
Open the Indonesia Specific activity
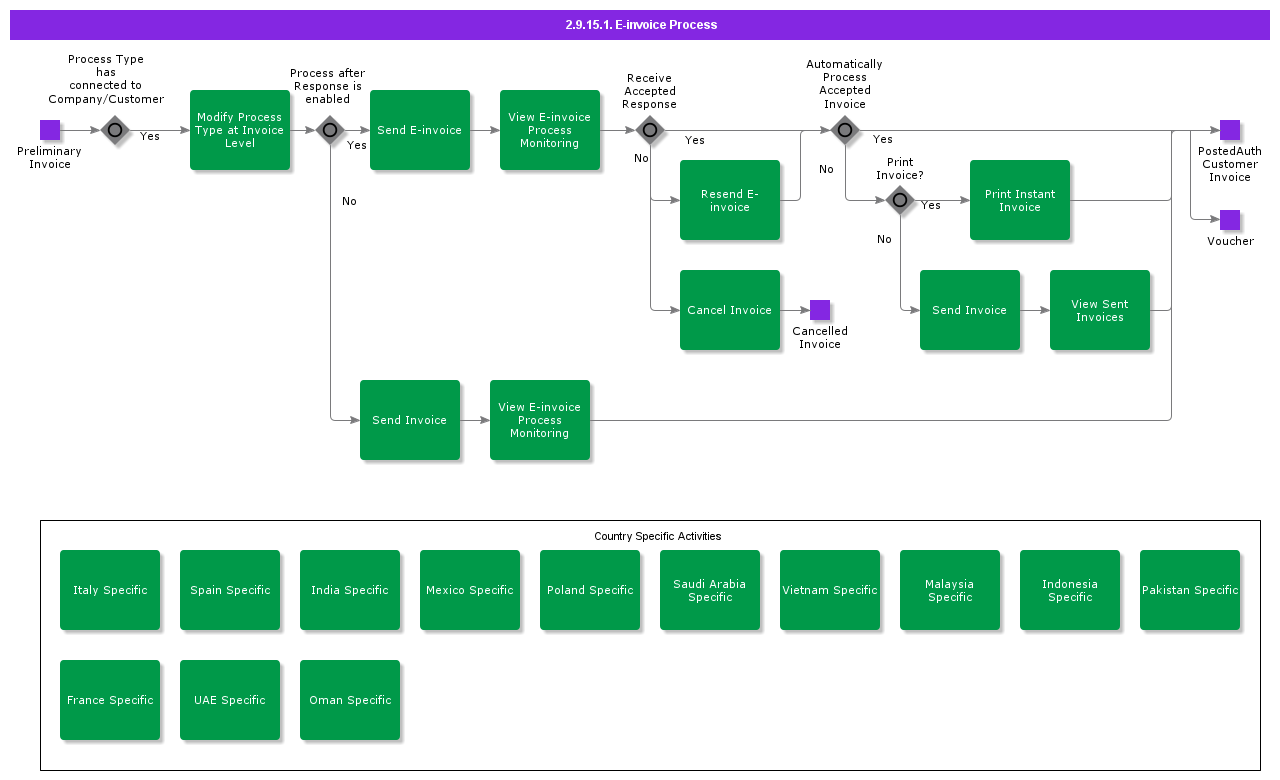(x=1070, y=590)
